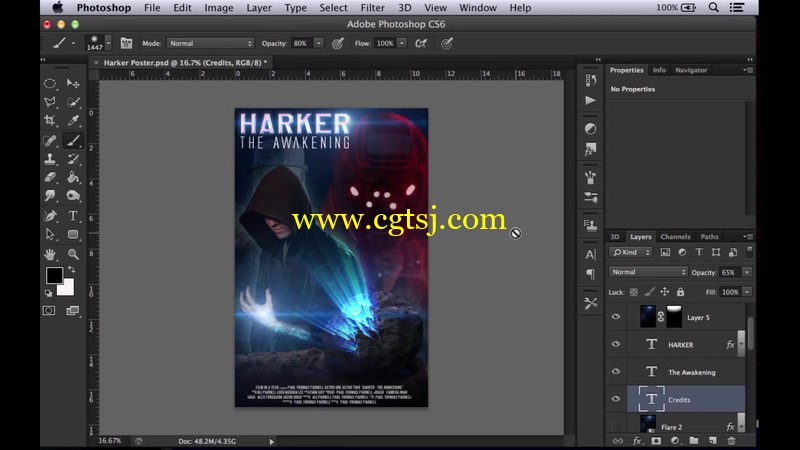Toggle pressure for size

pyautogui.click(x=447, y=43)
